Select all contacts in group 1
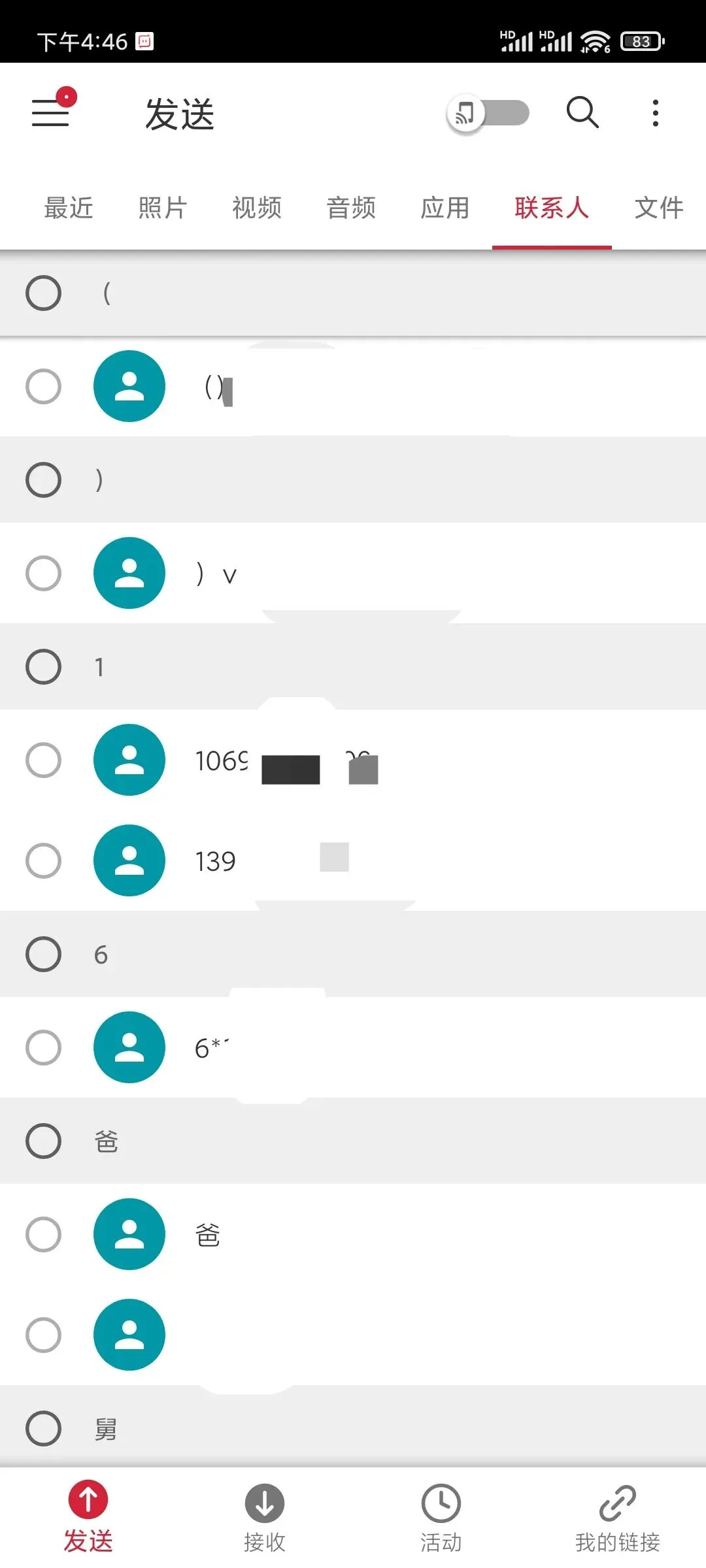The height and width of the screenshot is (1568, 706). tap(43, 666)
